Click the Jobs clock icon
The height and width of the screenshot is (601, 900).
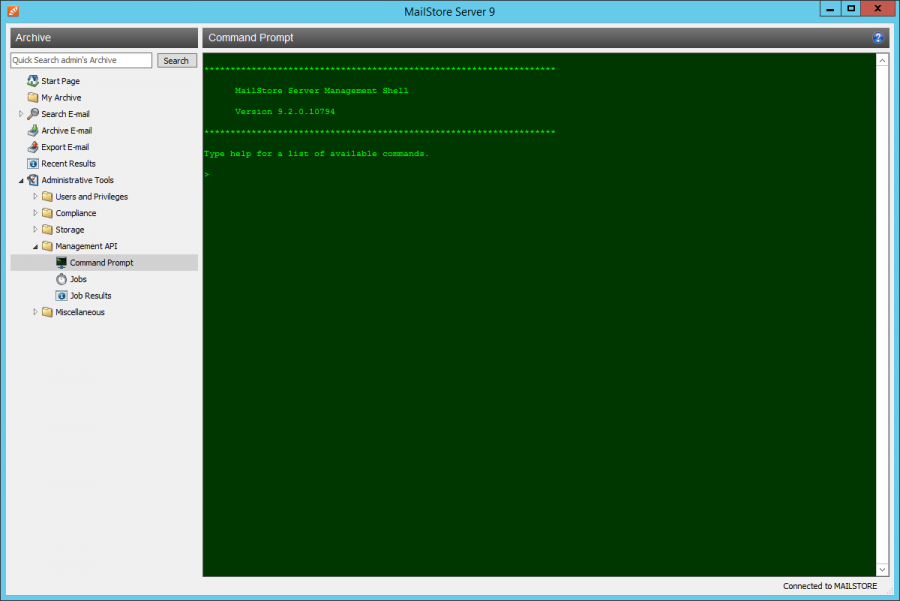61,279
